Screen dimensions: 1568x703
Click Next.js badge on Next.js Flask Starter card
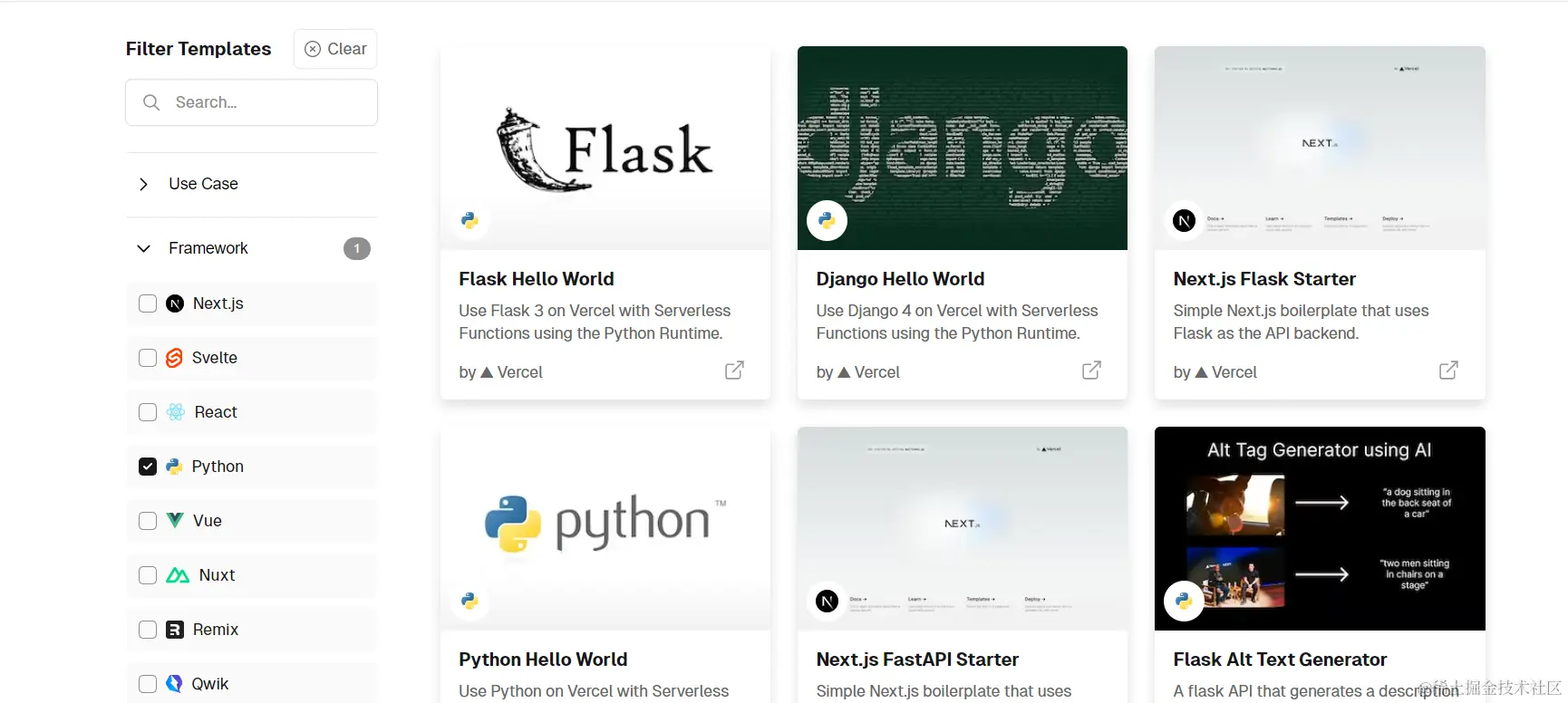click(1184, 220)
